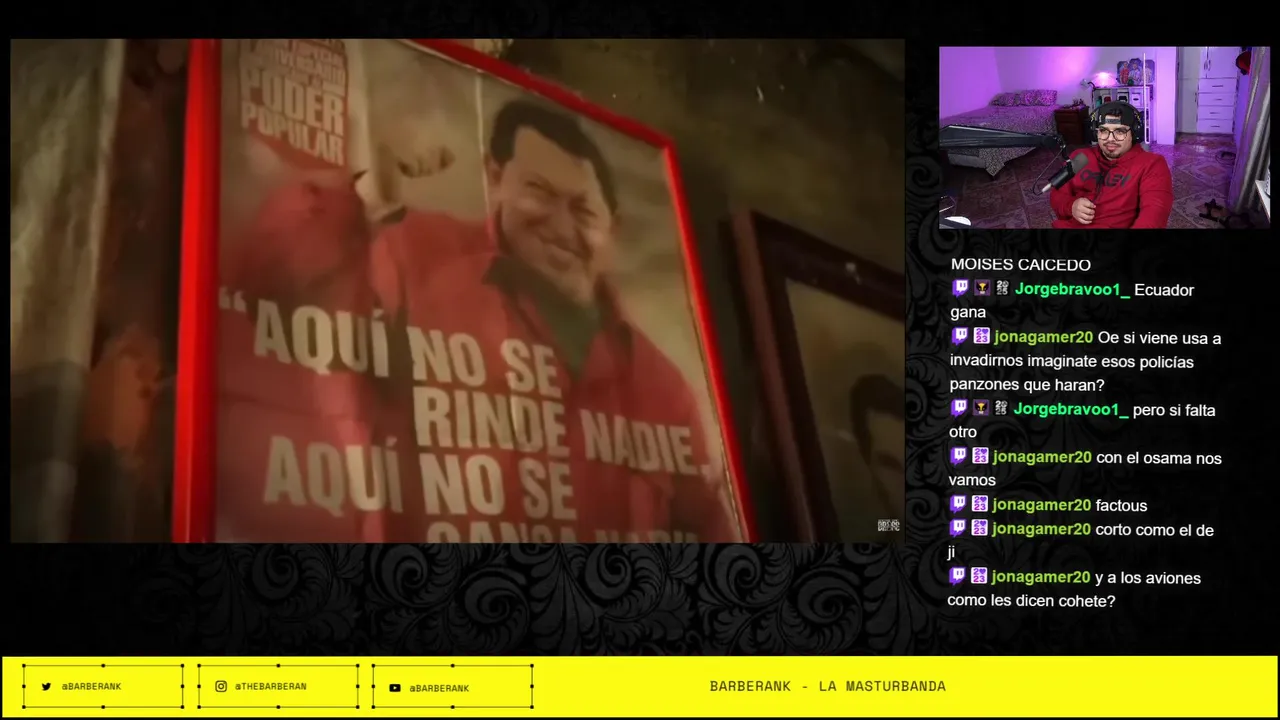Click Twitch icon beside 'corto como el de' message
Viewport: 1280px width, 720px height.
tap(958, 528)
